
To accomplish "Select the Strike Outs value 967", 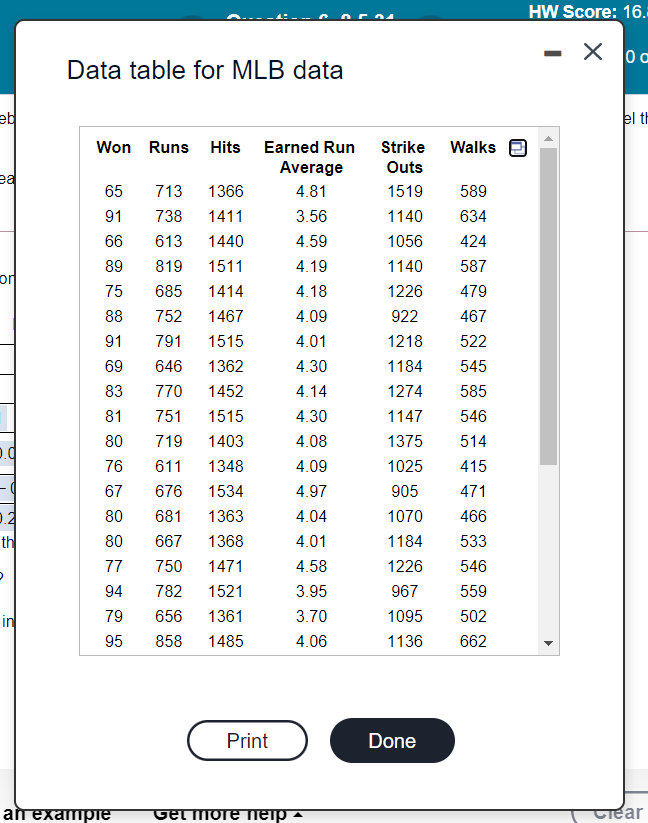I will coord(405,592).
